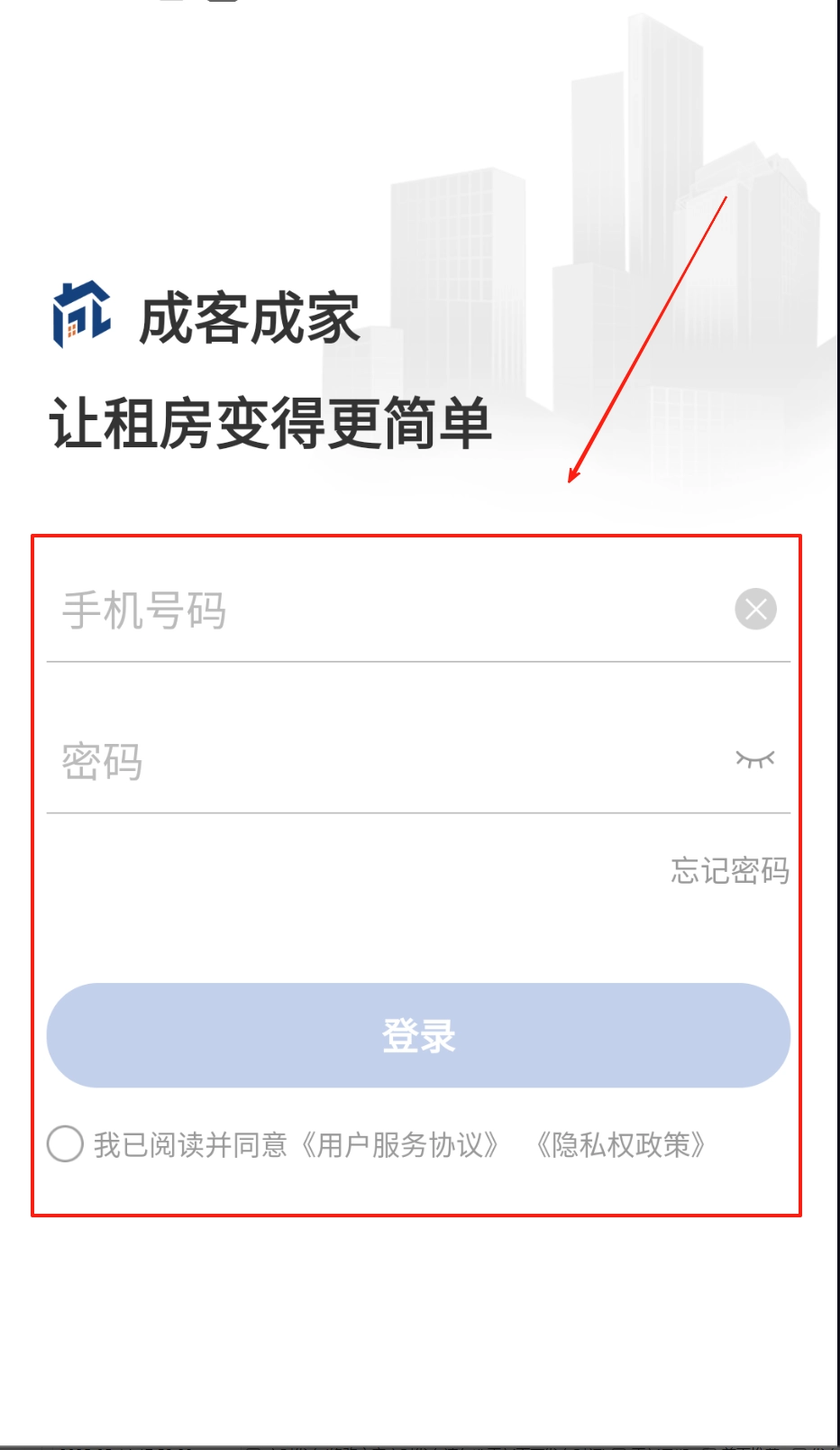Open the 《隐私权政策》 privacy policy link
The width and height of the screenshot is (840, 1450).
tap(620, 1144)
